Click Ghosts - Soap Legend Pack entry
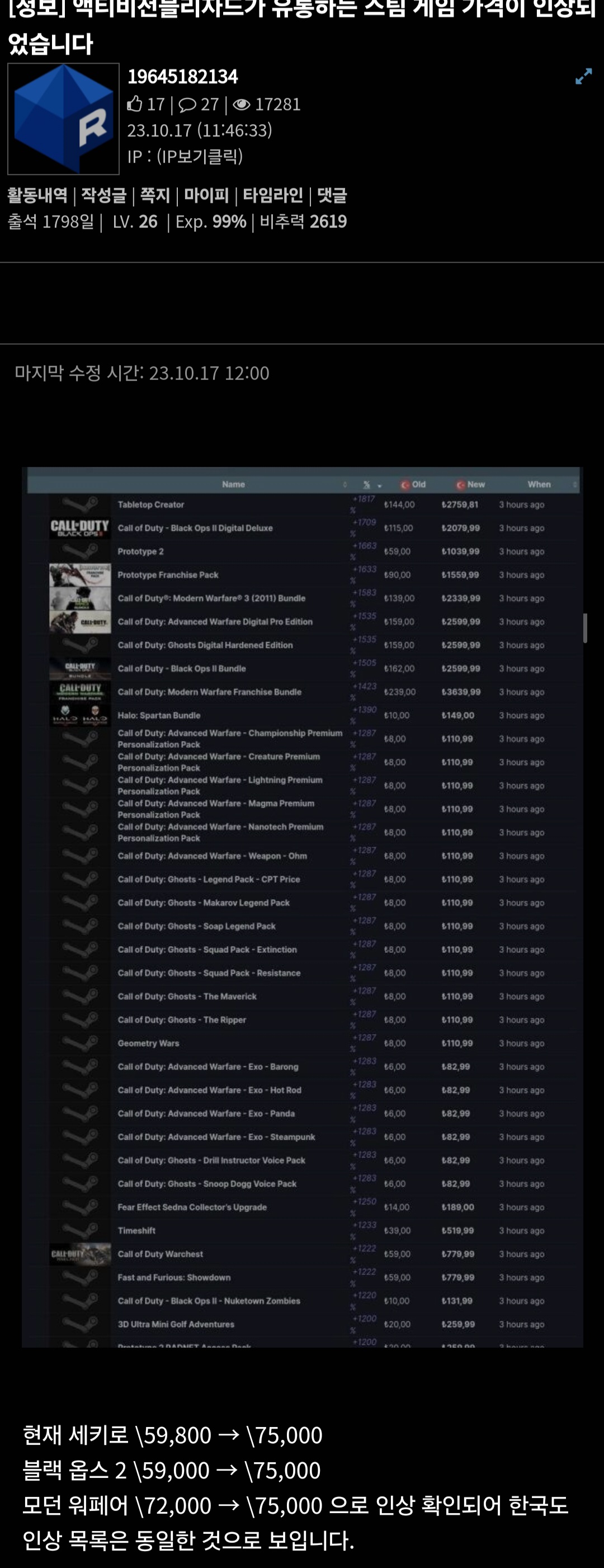The image size is (604, 1568). tap(197, 926)
